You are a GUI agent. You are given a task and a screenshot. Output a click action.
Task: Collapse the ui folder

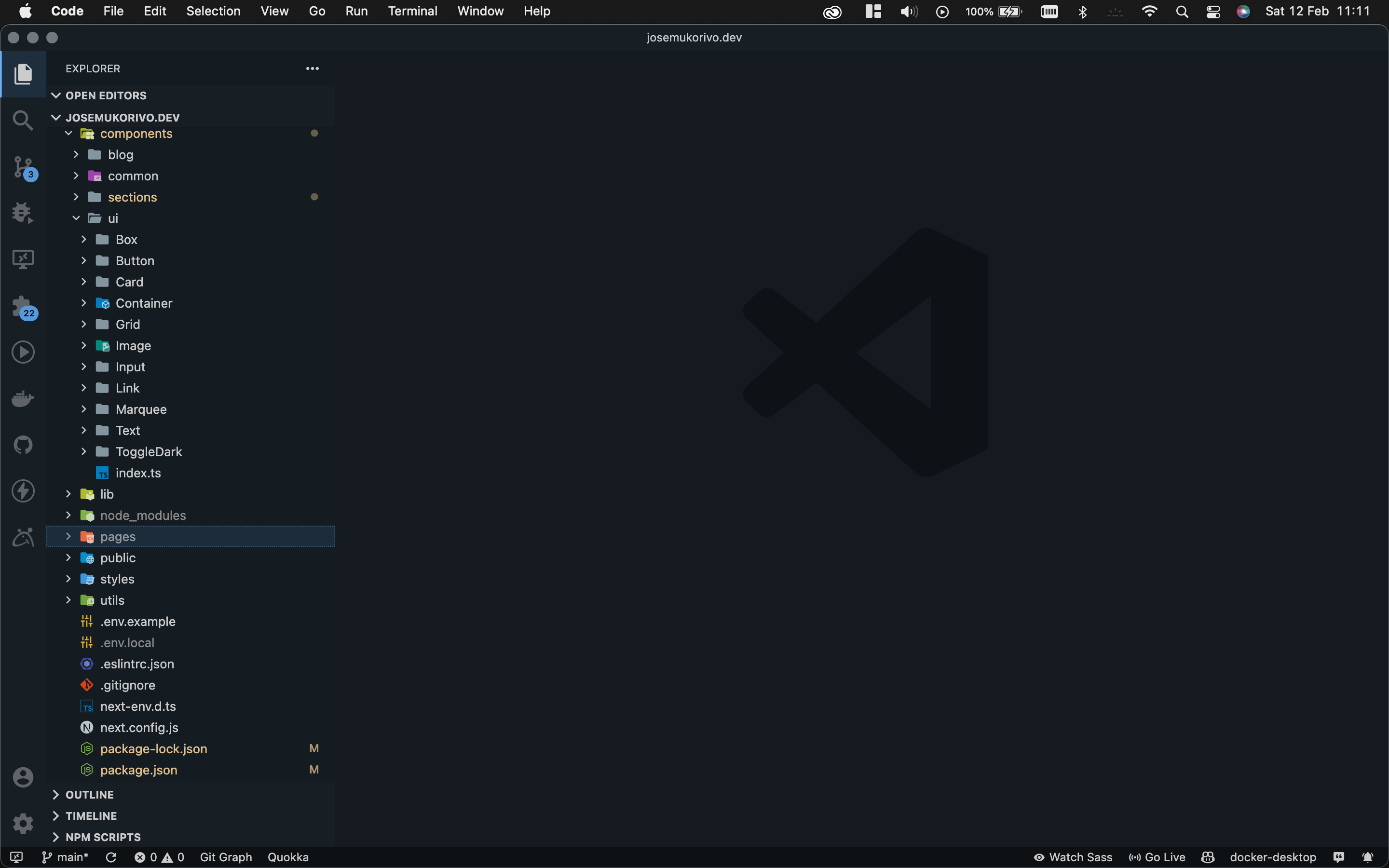[x=112, y=218]
